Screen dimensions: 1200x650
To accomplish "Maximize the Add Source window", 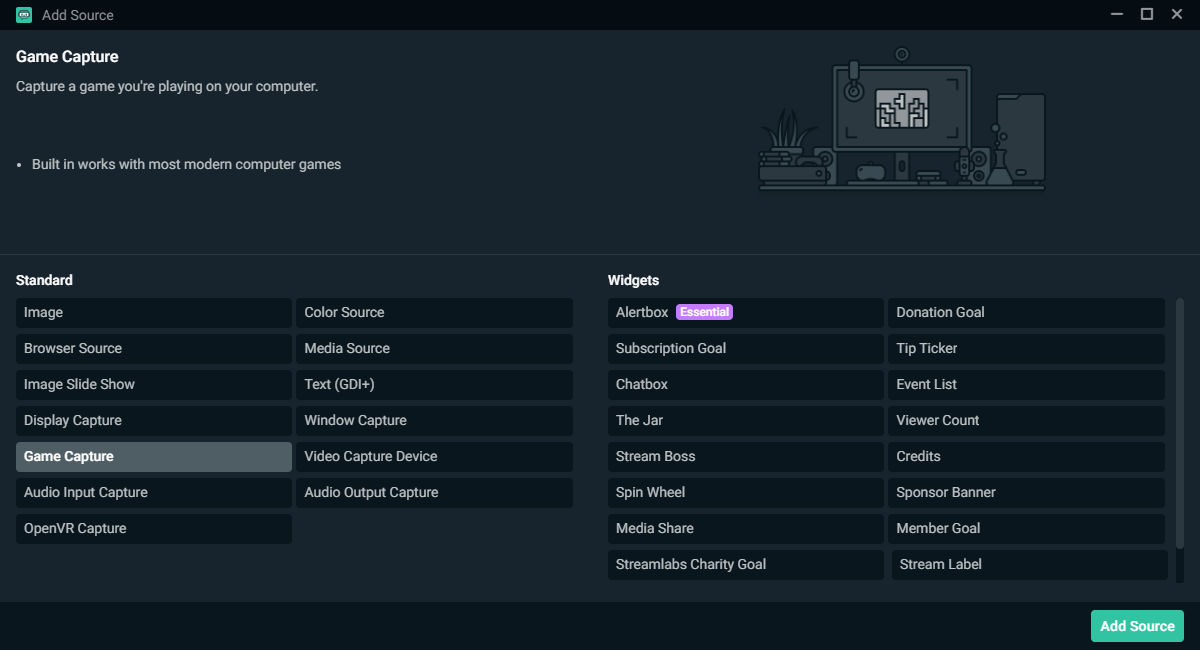I will (x=1147, y=14).
